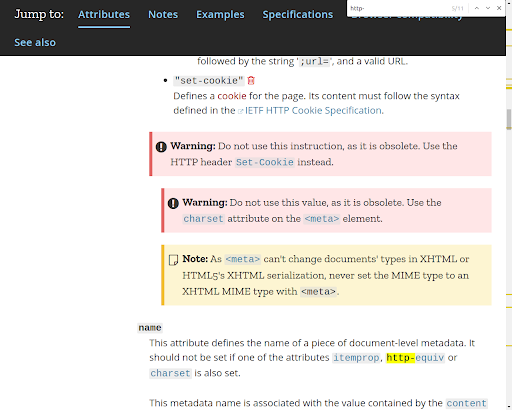This screenshot has height=410, width=512.
Task: Click the note page icon
Action: pyautogui.click(x=173, y=260)
